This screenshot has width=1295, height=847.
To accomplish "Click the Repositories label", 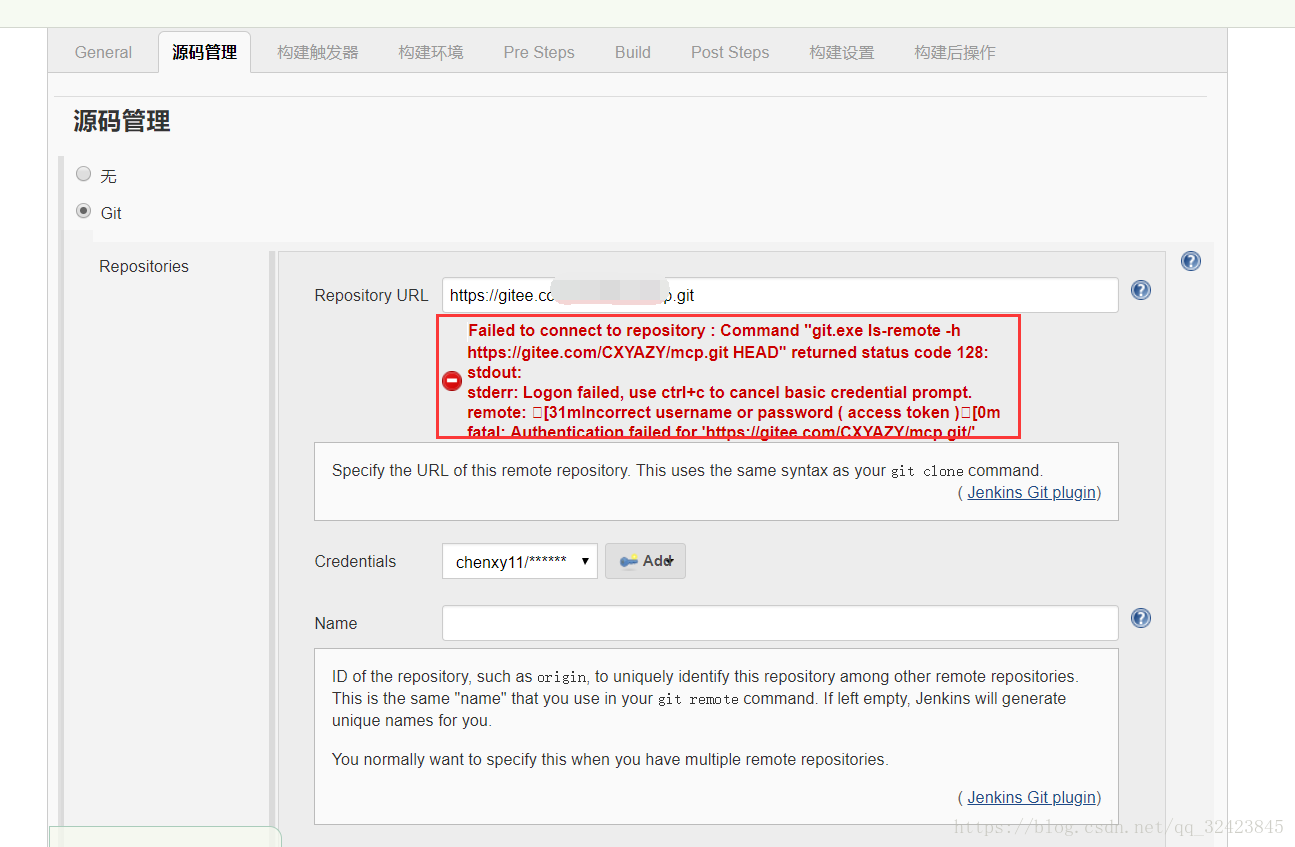I will (x=144, y=266).
